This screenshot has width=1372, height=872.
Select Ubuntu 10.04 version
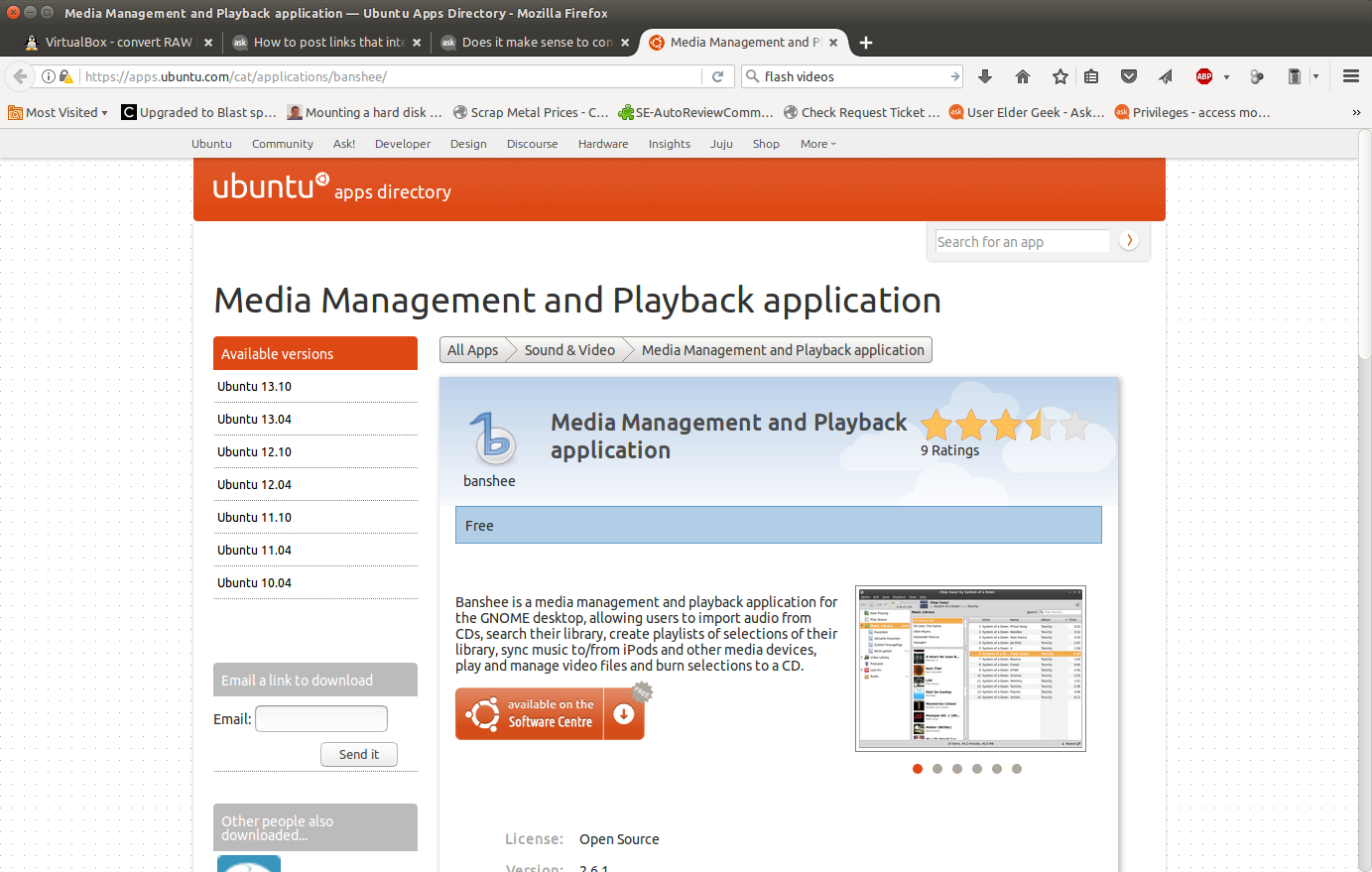[255, 583]
